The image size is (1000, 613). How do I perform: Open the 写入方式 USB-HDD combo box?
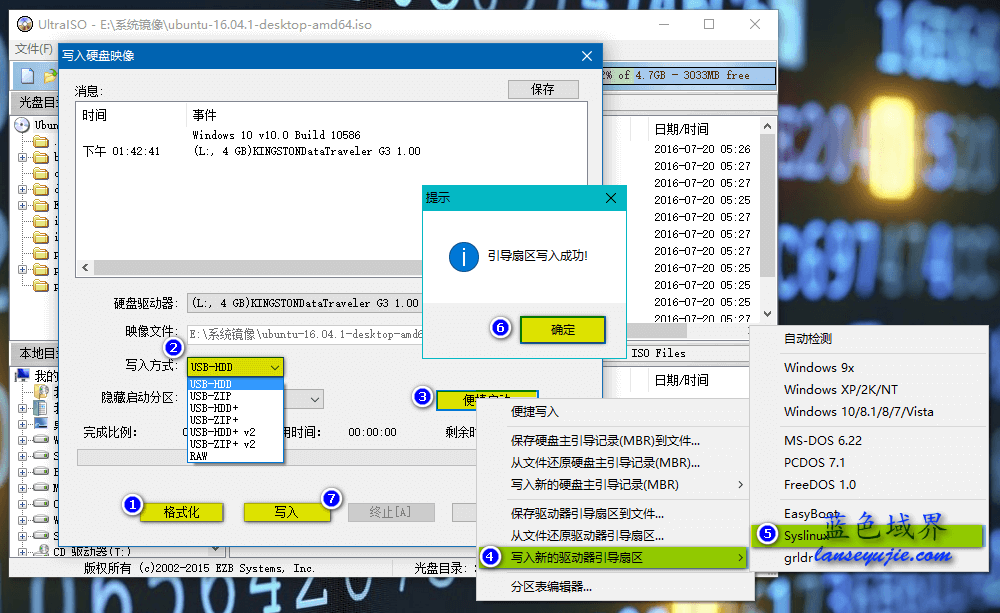coord(235,367)
